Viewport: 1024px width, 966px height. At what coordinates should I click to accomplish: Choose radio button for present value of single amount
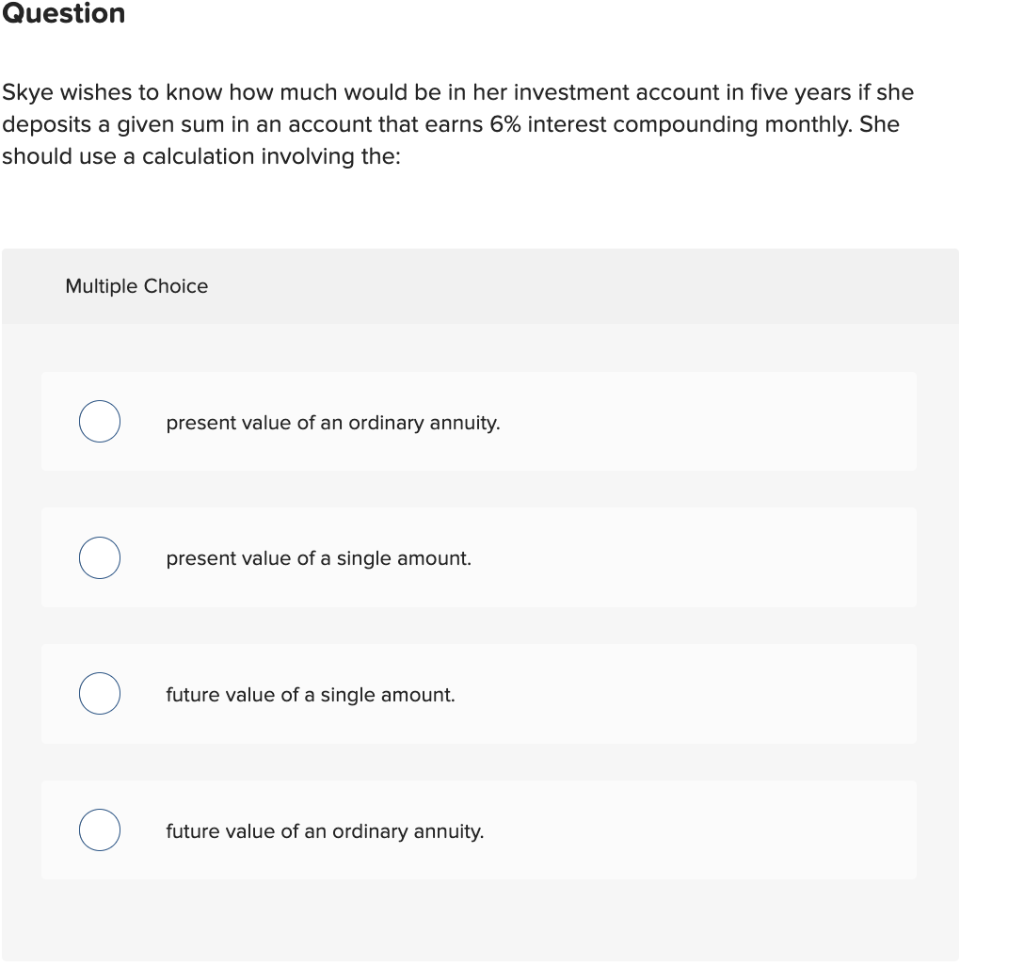[x=100, y=558]
